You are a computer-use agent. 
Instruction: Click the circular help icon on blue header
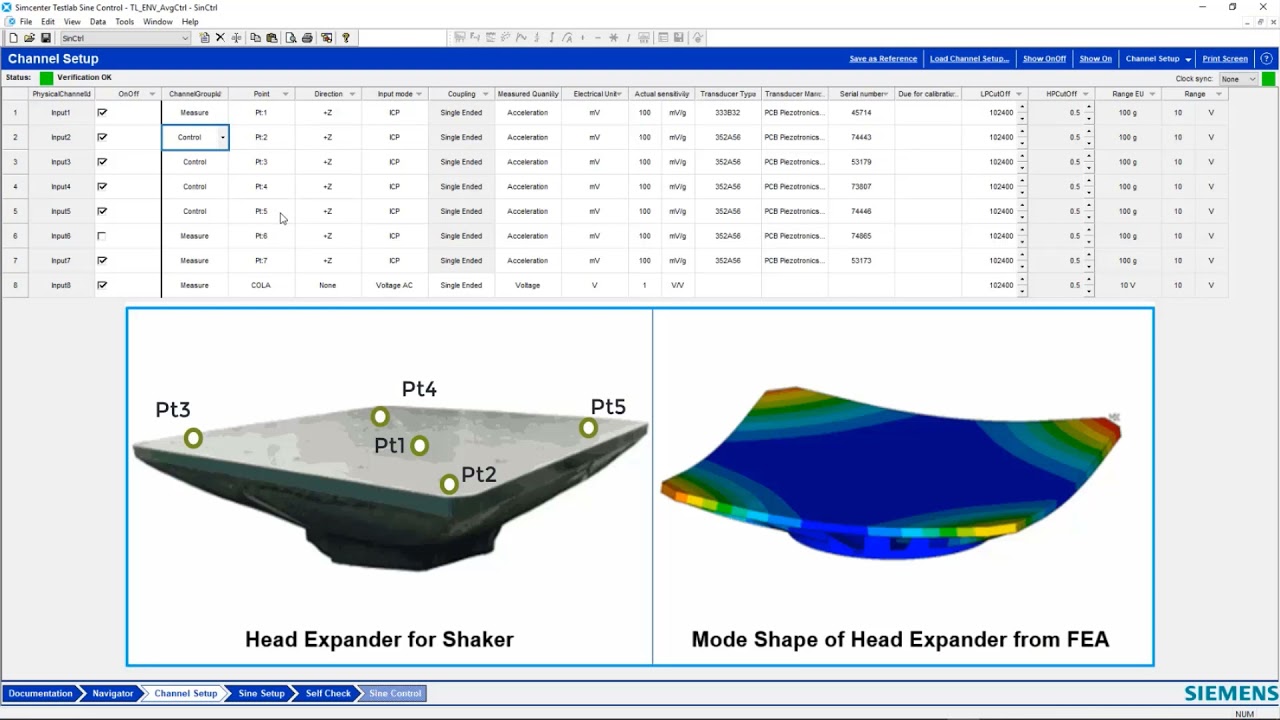(1266, 59)
